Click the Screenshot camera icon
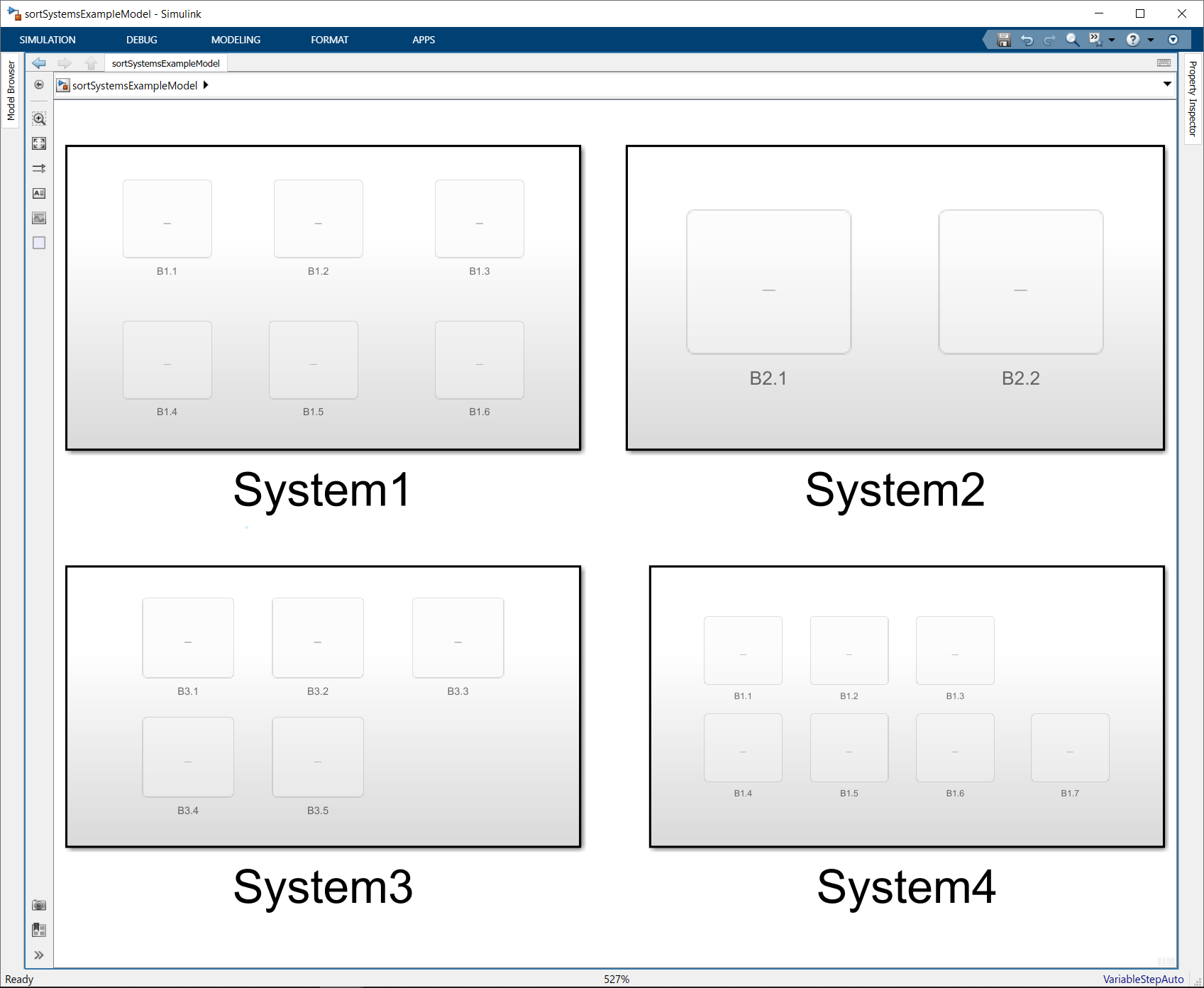The image size is (1204, 988). (x=39, y=905)
